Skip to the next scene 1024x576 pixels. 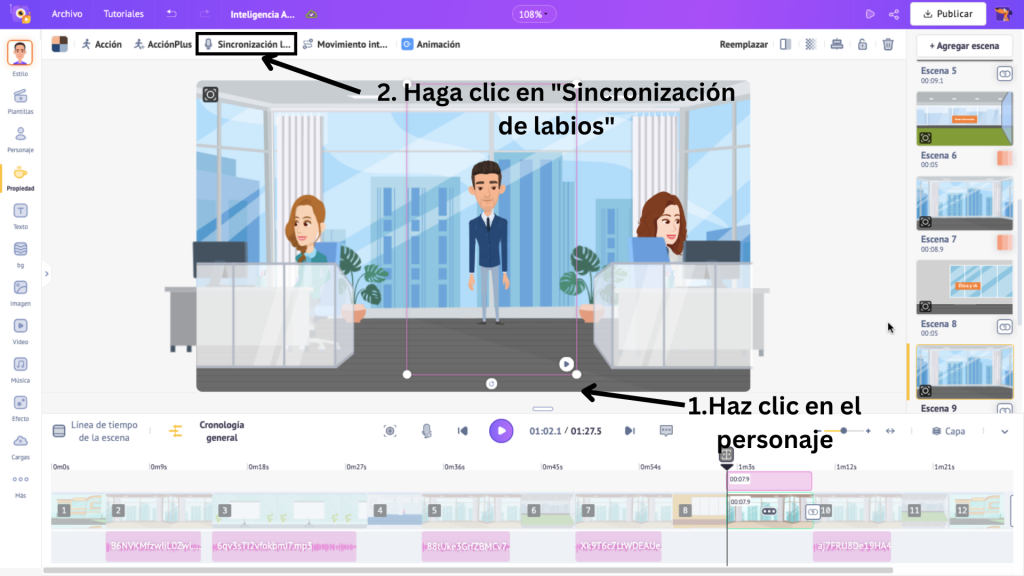(630, 431)
